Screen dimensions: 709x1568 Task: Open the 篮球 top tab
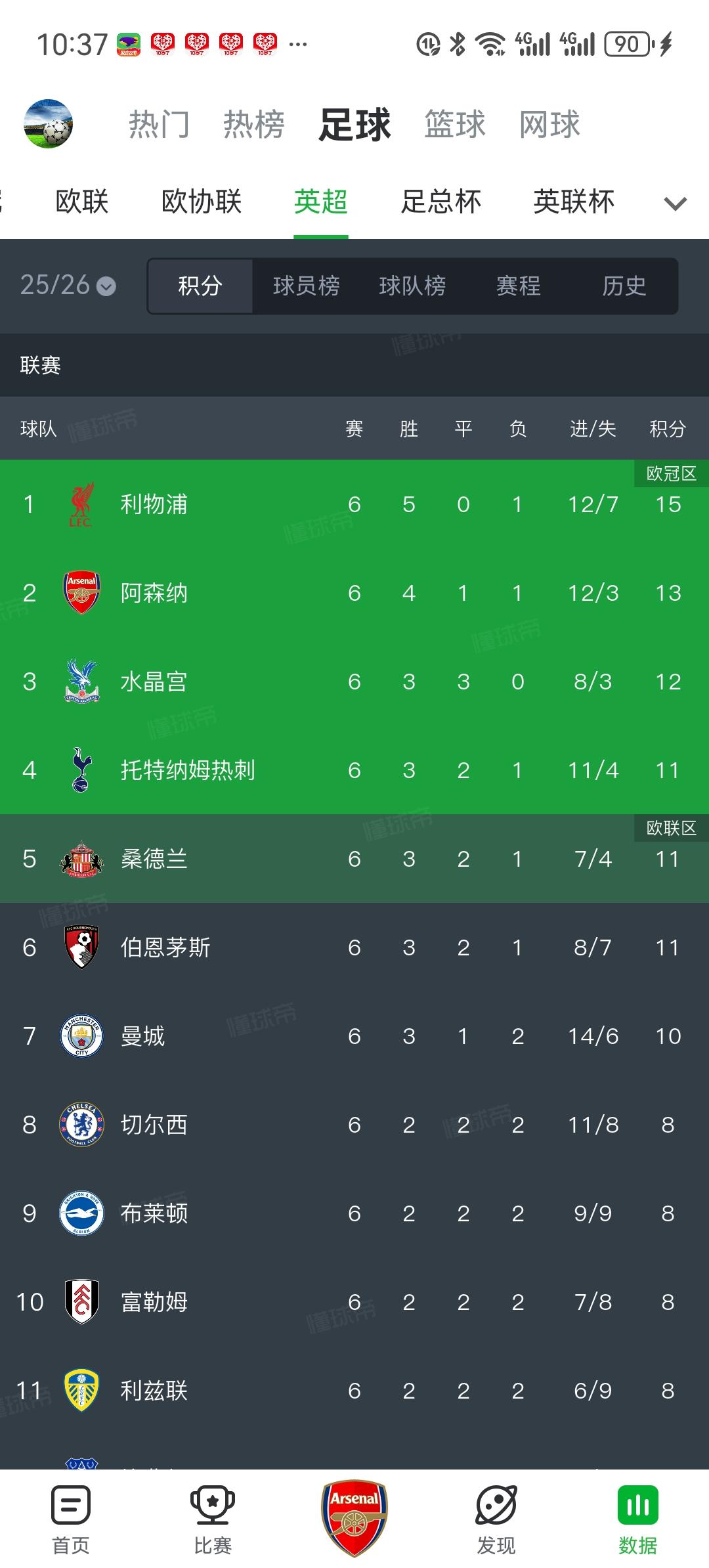(x=455, y=124)
